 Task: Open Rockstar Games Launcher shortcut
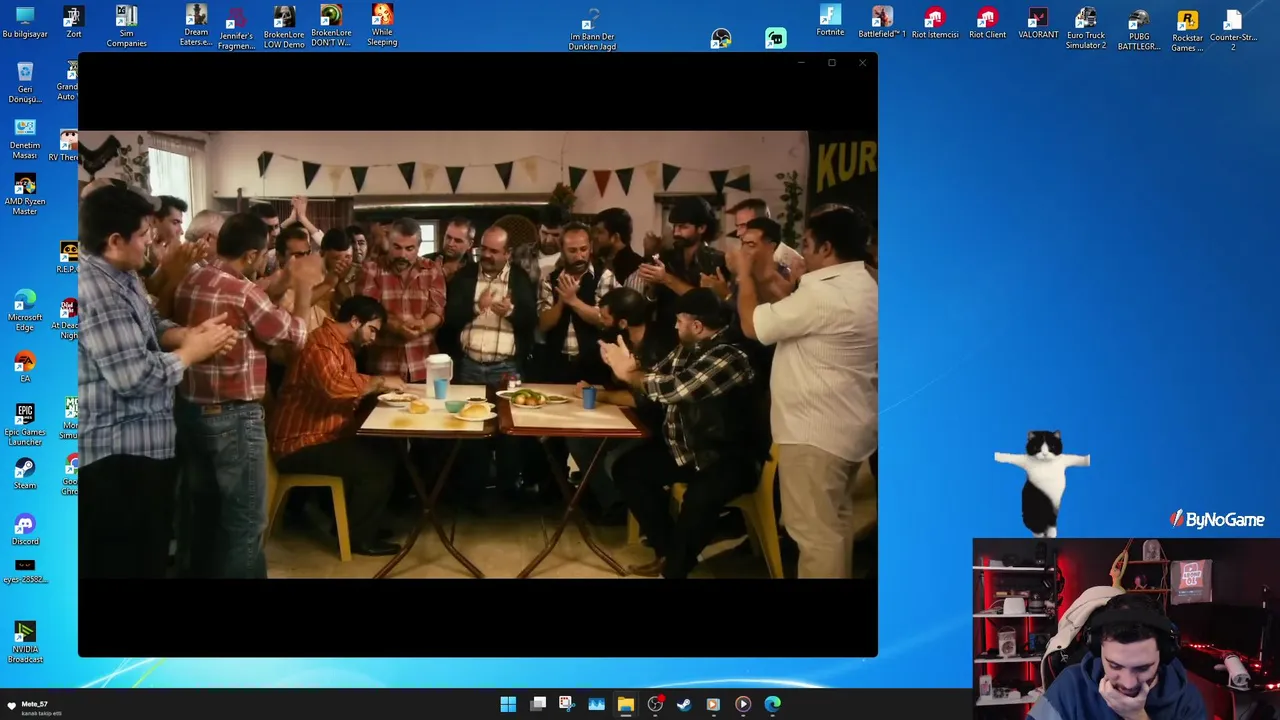1187,29
